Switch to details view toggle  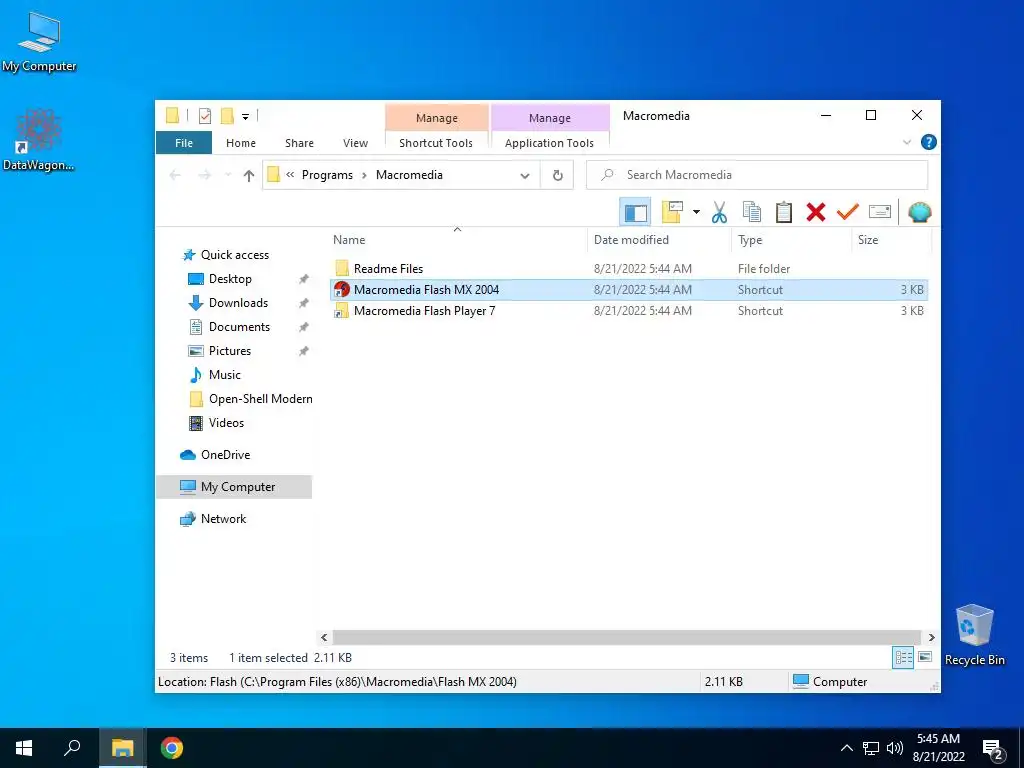[903, 658]
